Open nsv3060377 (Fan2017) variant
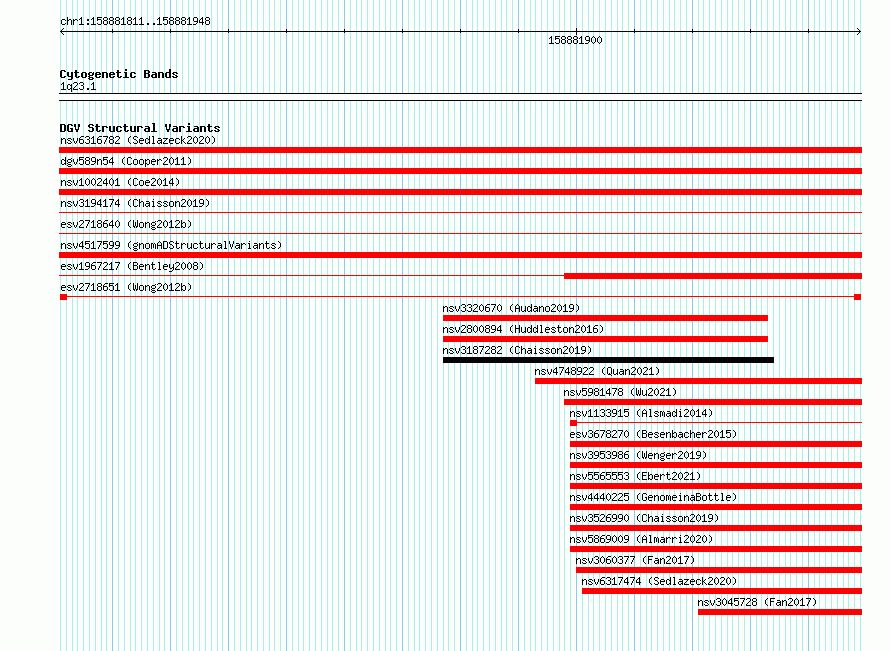Screen dimensions: 890x651 pyautogui.click(x=635, y=560)
